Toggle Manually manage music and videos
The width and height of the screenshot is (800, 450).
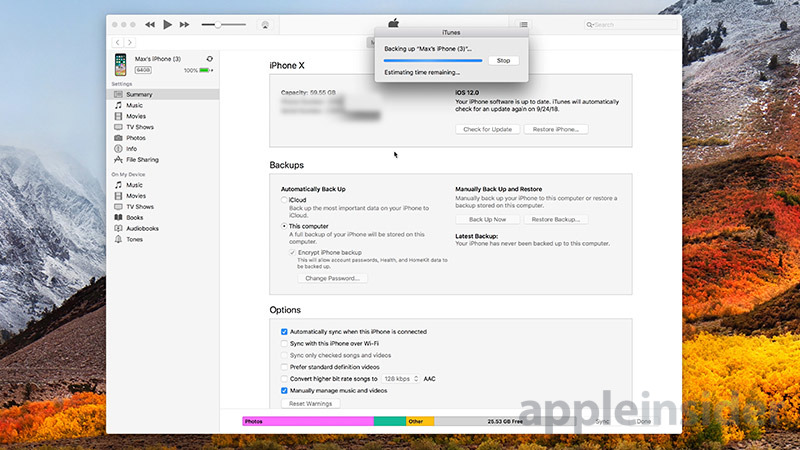tap(284, 391)
